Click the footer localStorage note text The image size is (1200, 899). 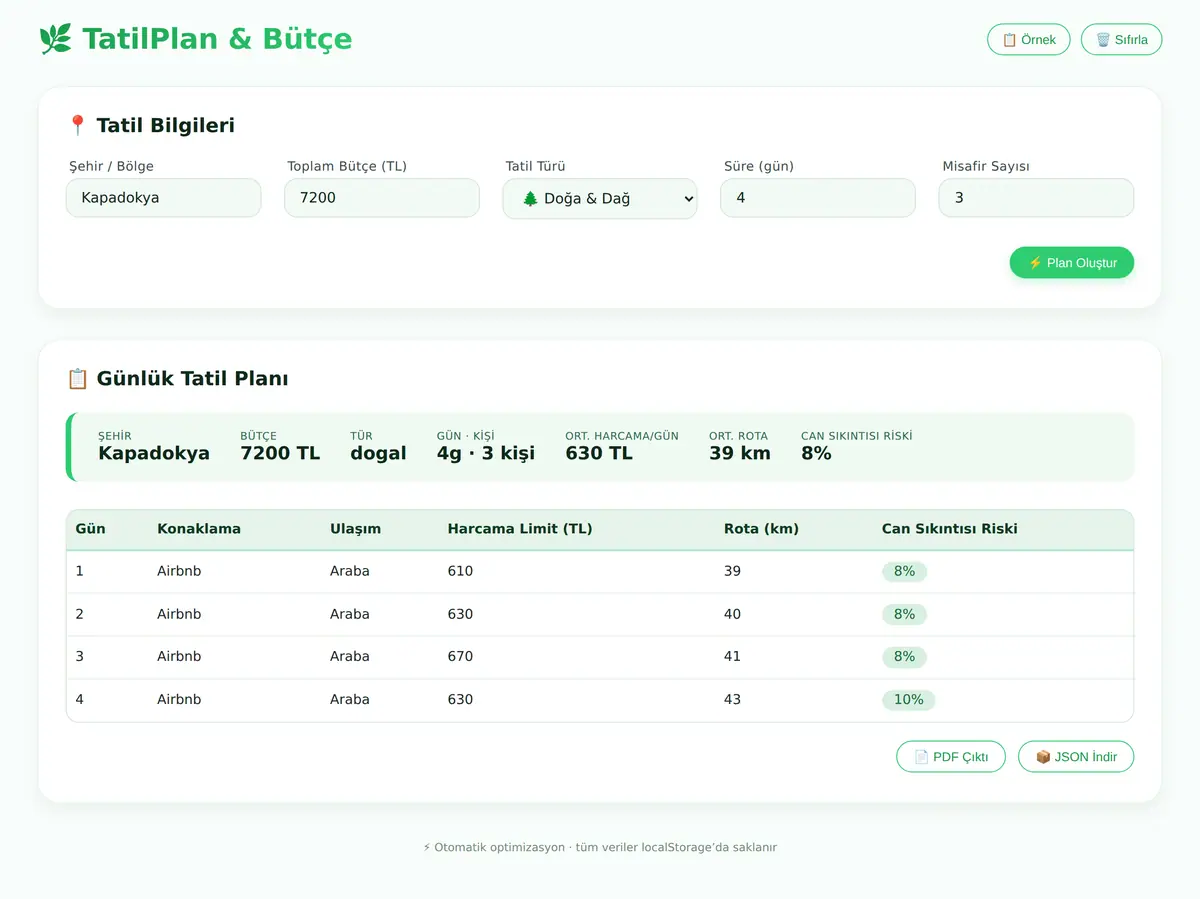[600, 847]
